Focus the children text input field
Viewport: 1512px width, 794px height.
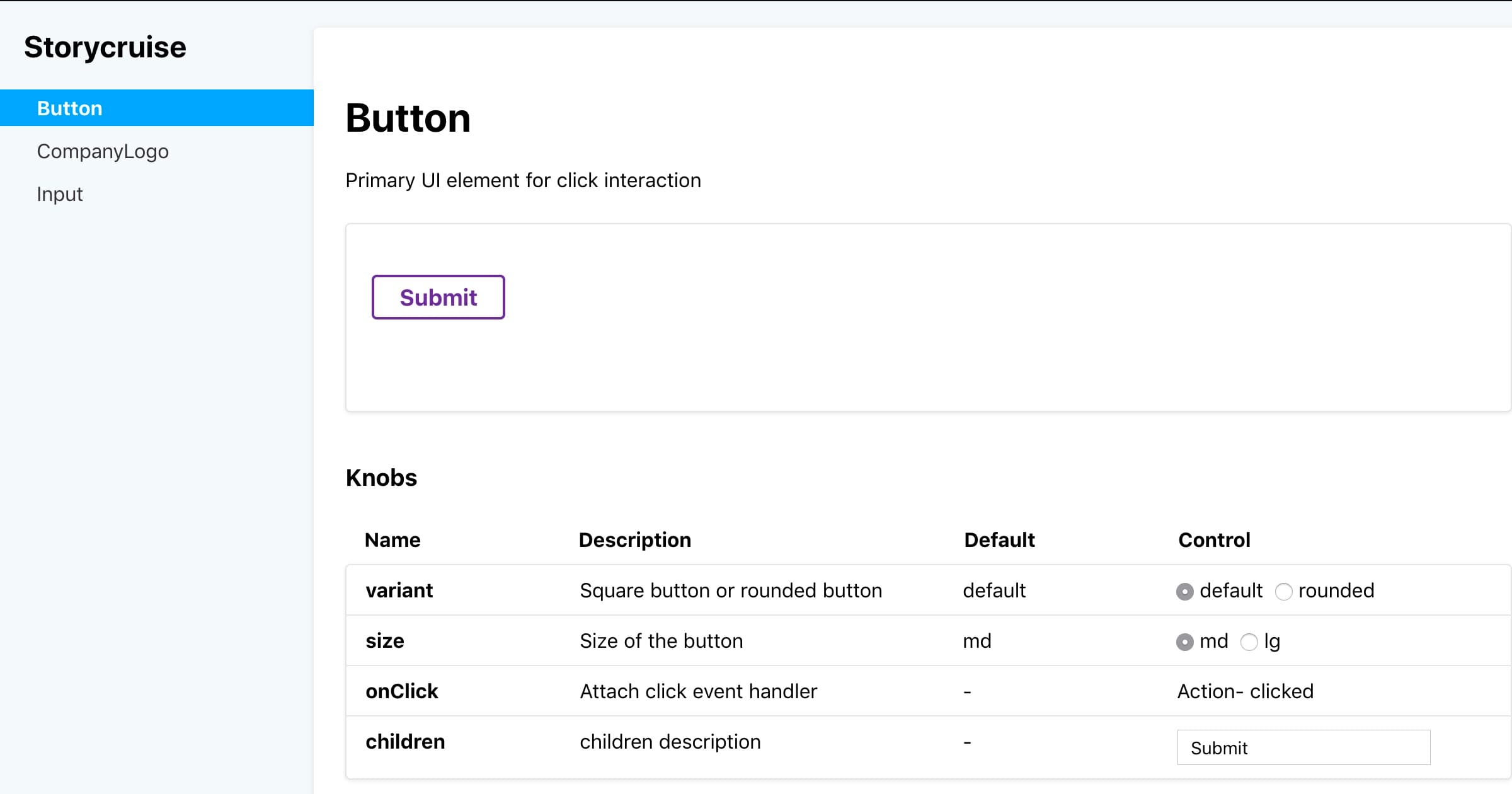(x=1303, y=748)
